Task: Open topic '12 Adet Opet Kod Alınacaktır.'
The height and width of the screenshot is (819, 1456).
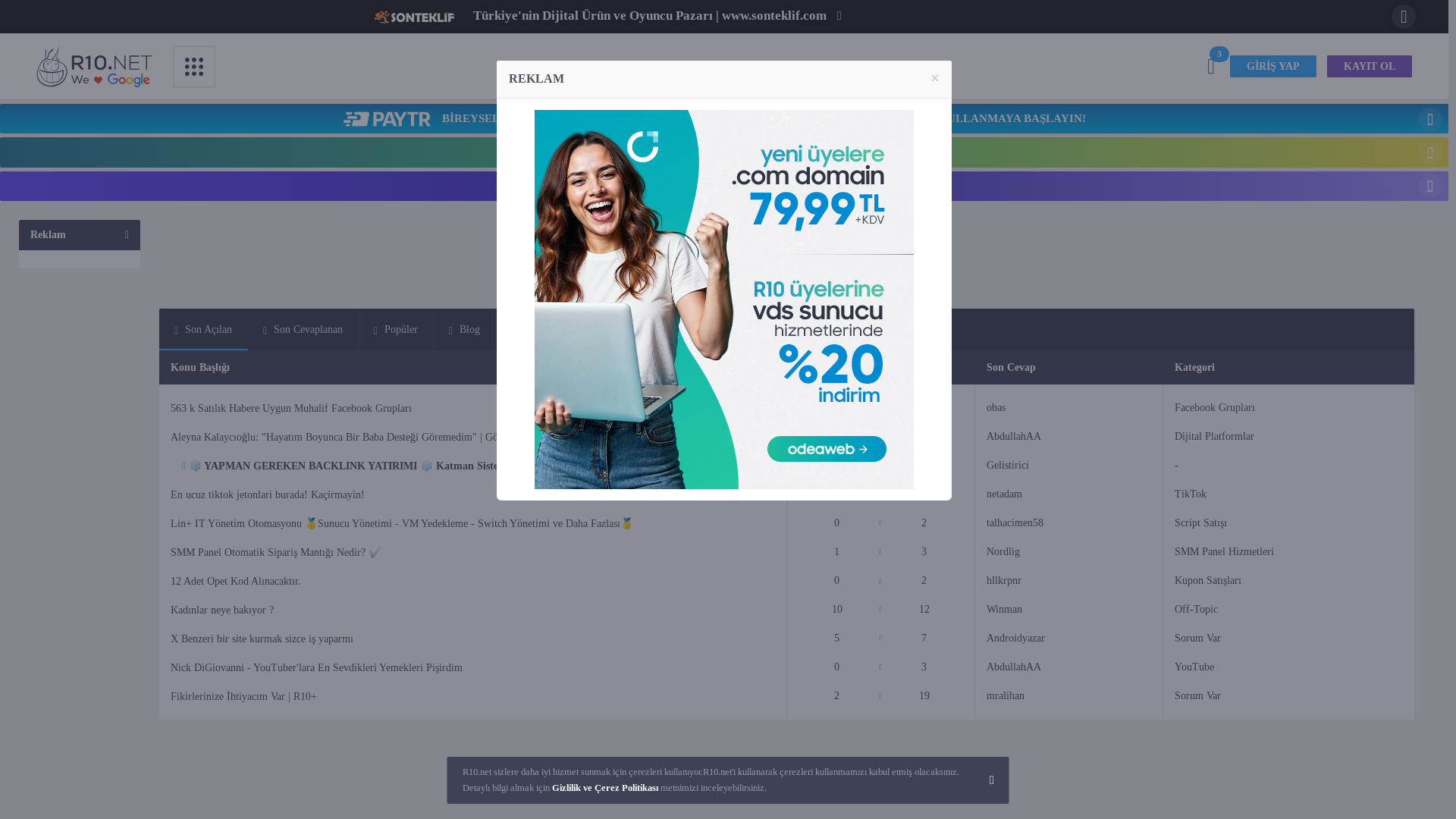Action: [x=235, y=582]
